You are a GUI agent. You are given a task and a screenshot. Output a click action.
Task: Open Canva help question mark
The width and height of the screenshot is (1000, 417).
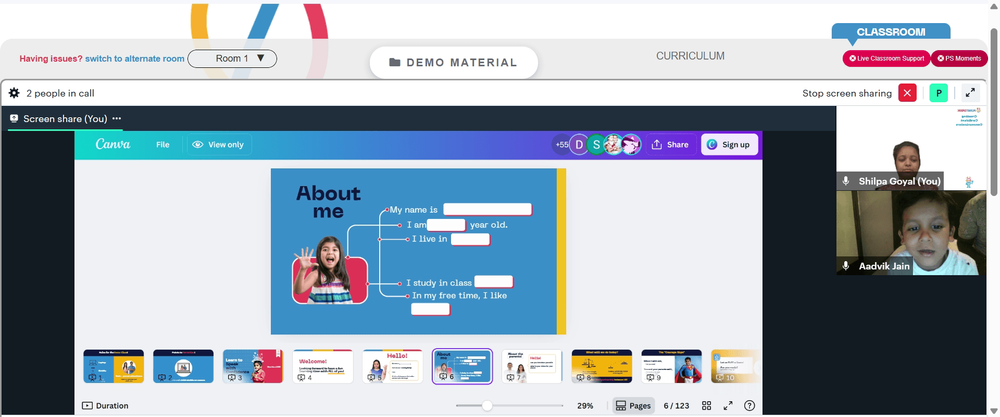[x=749, y=406]
